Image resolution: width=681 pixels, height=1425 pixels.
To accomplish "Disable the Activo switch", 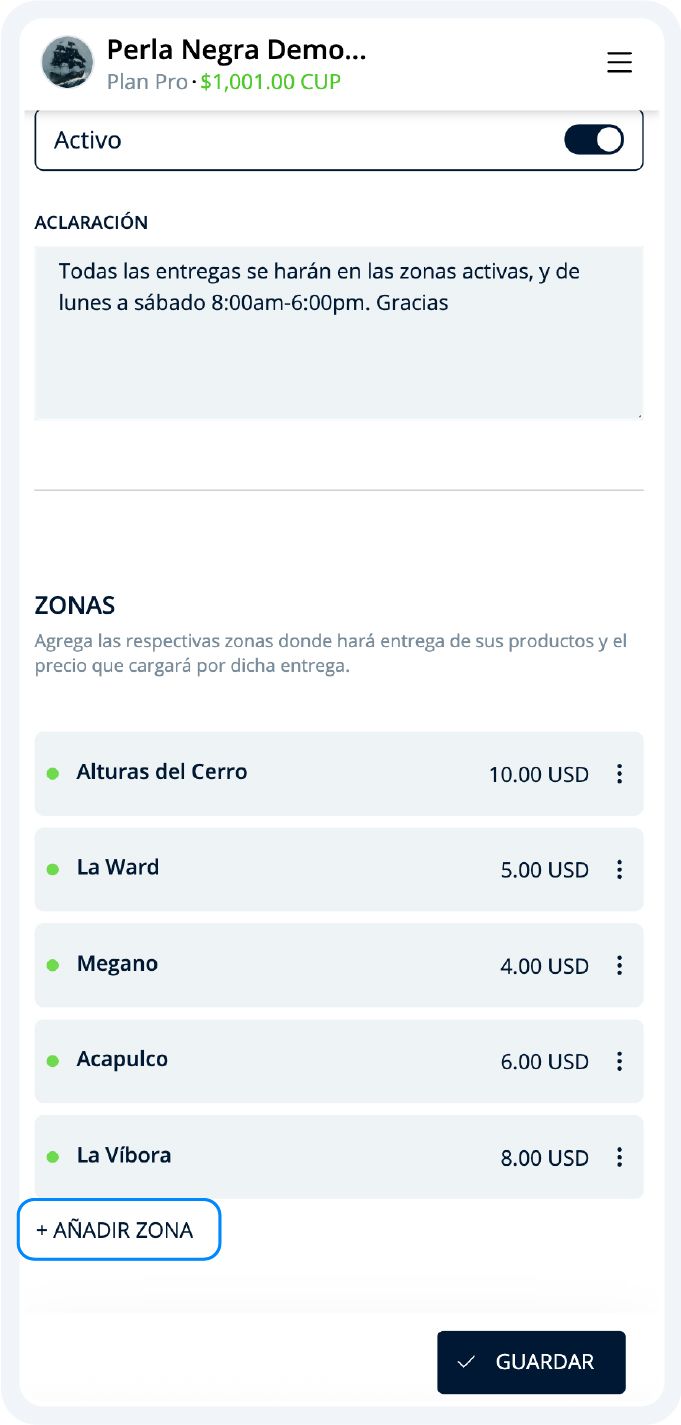I will (x=593, y=139).
